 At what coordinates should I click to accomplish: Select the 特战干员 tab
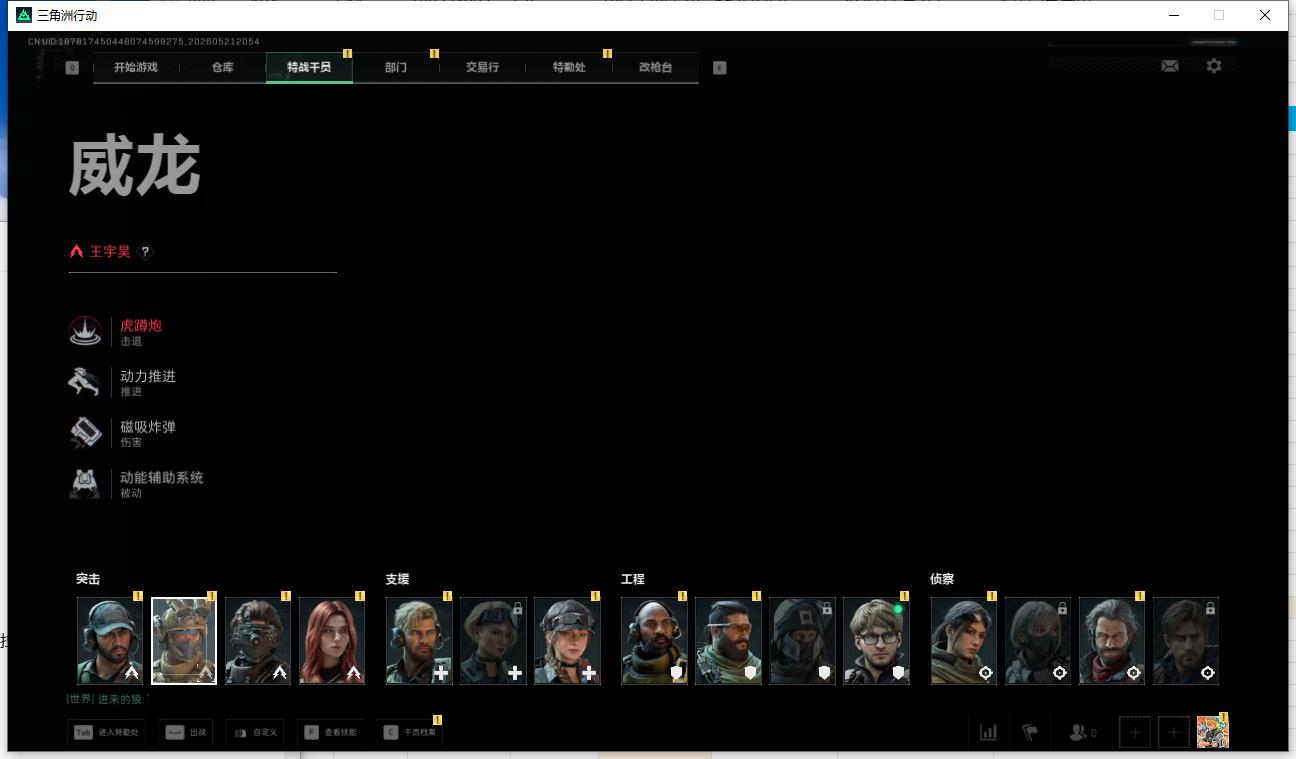pyautogui.click(x=309, y=68)
